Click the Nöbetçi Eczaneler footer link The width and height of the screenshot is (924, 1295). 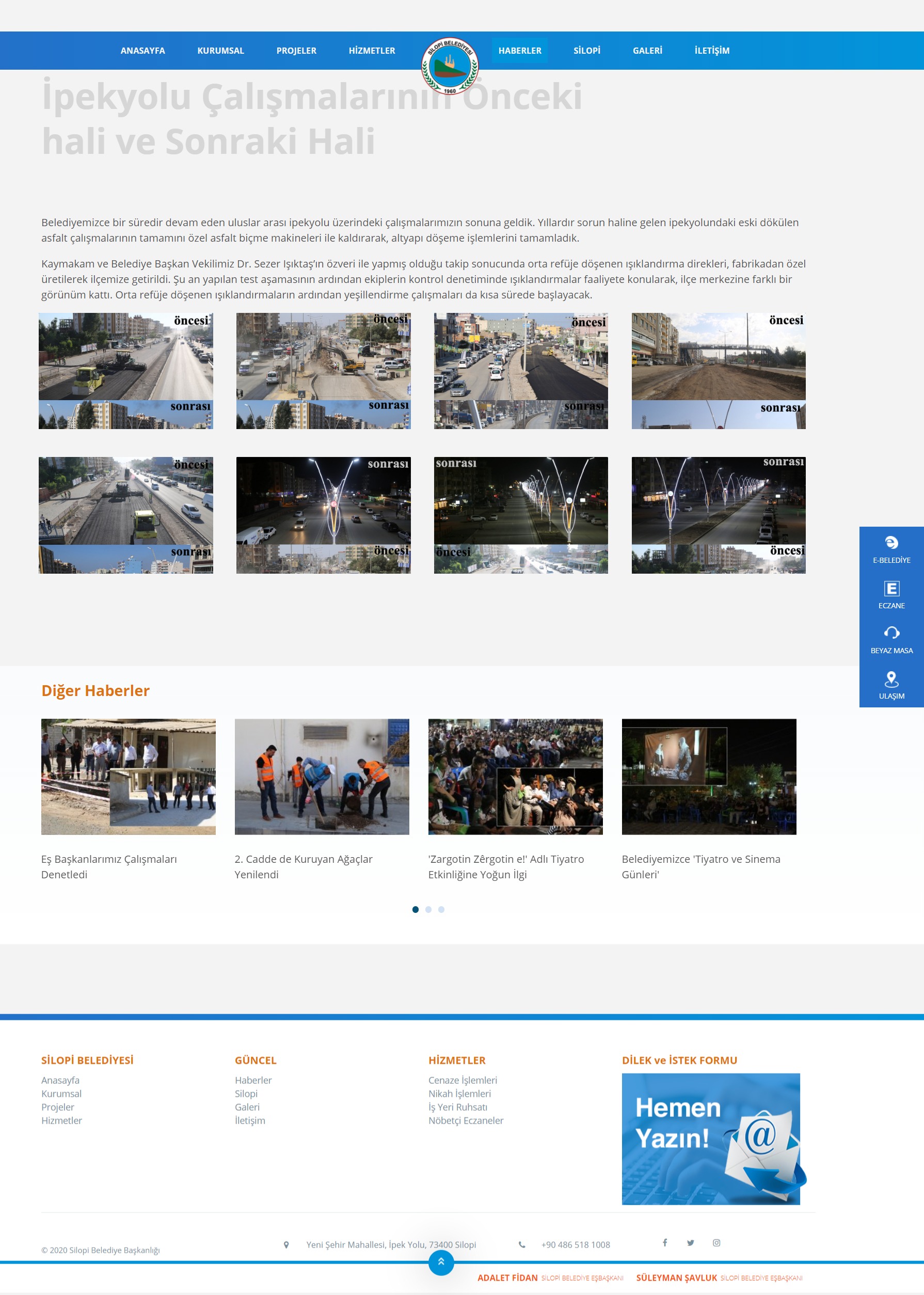click(x=466, y=1120)
